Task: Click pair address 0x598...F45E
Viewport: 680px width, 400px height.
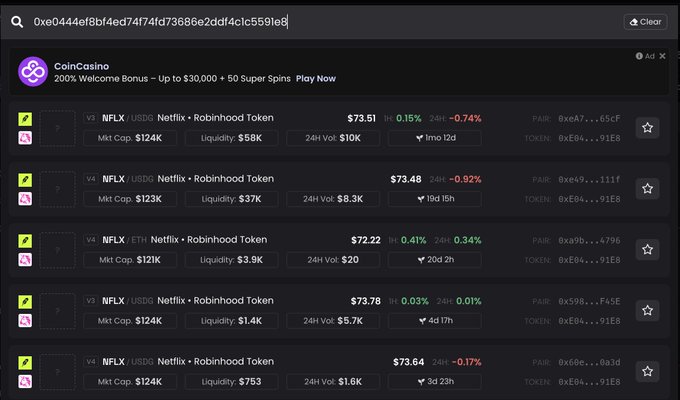Action: coord(589,301)
